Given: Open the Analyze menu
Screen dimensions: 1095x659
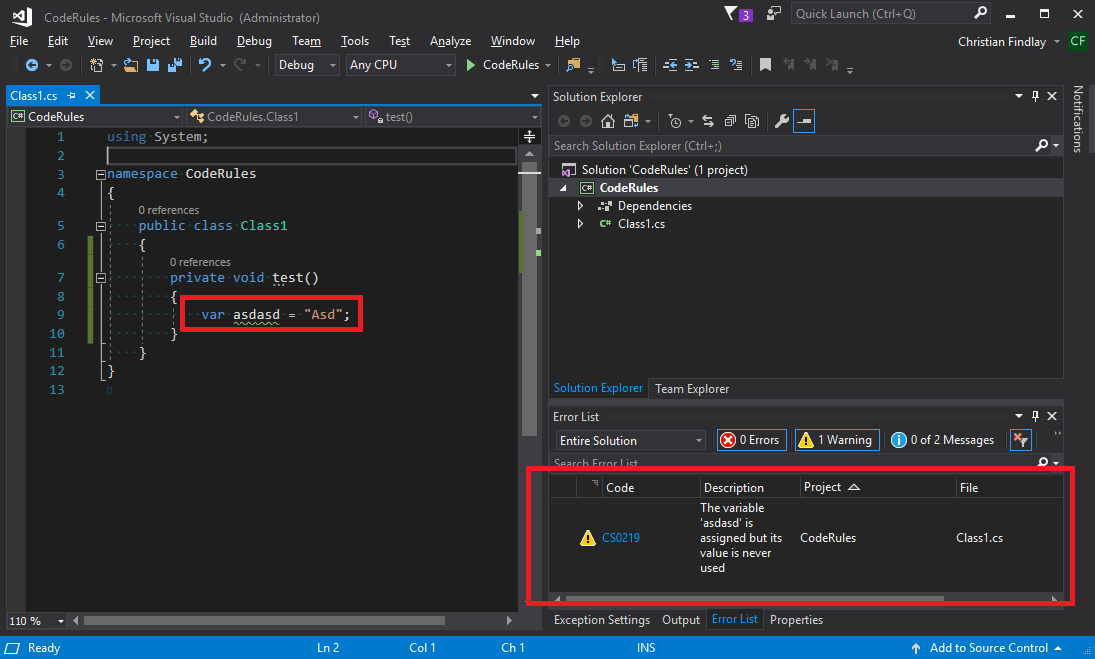Looking at the screenshot, I should (x=450, y=41).
